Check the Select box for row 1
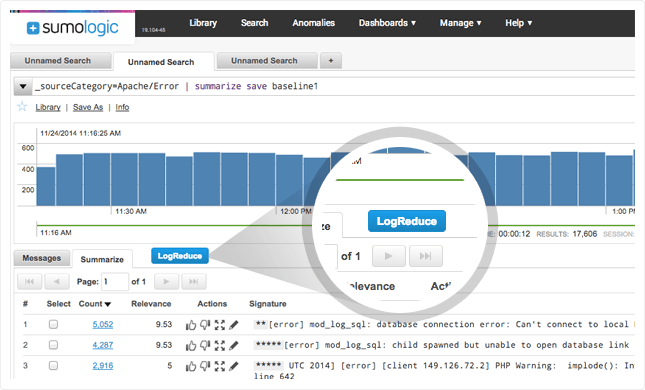Viewport: 645px width, 390px height. 53,325
